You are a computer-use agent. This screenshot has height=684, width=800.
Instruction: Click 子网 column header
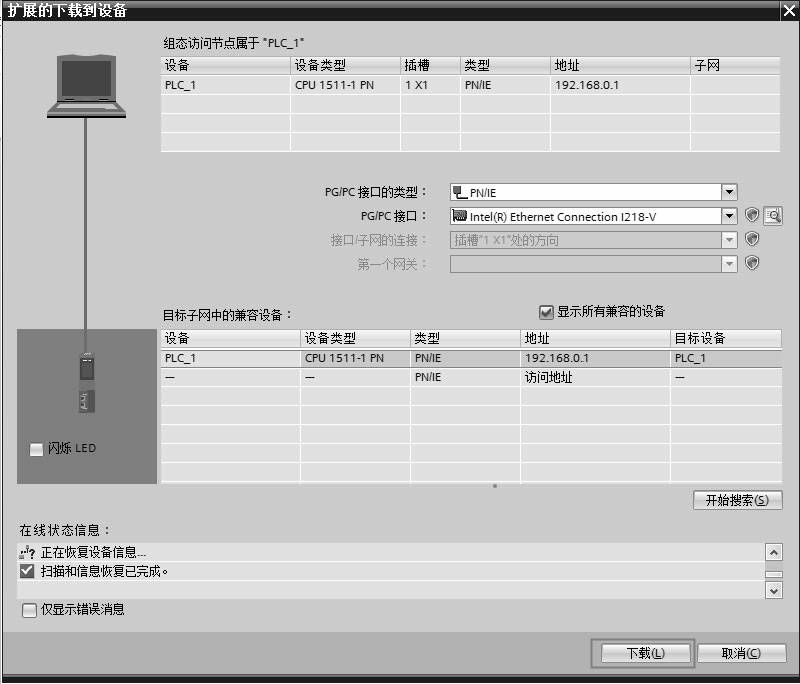click(x=735, y=65)
